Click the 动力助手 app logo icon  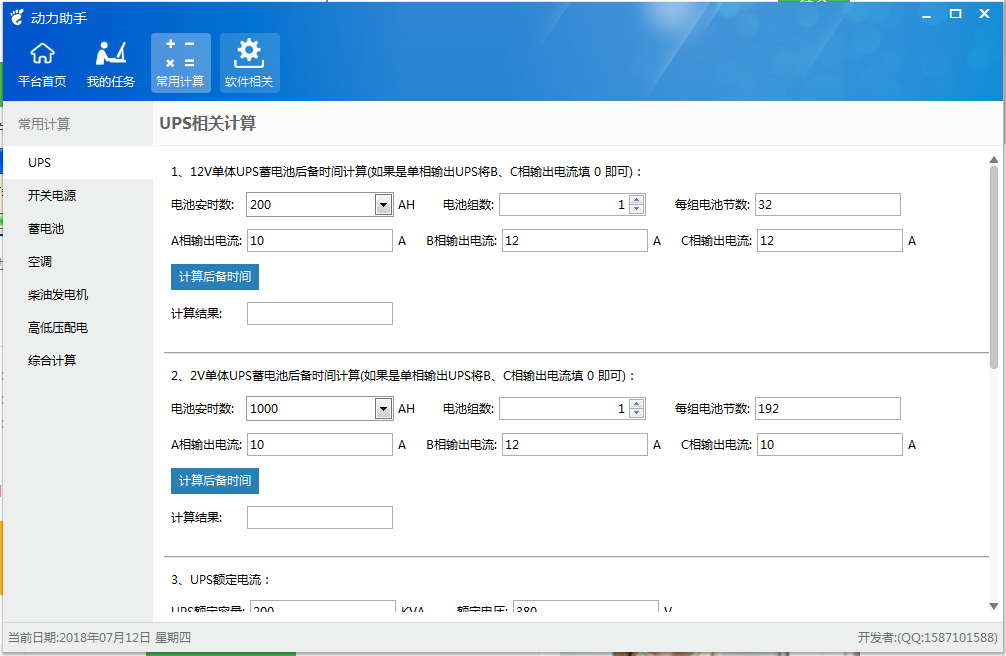(x=17, y=16)
